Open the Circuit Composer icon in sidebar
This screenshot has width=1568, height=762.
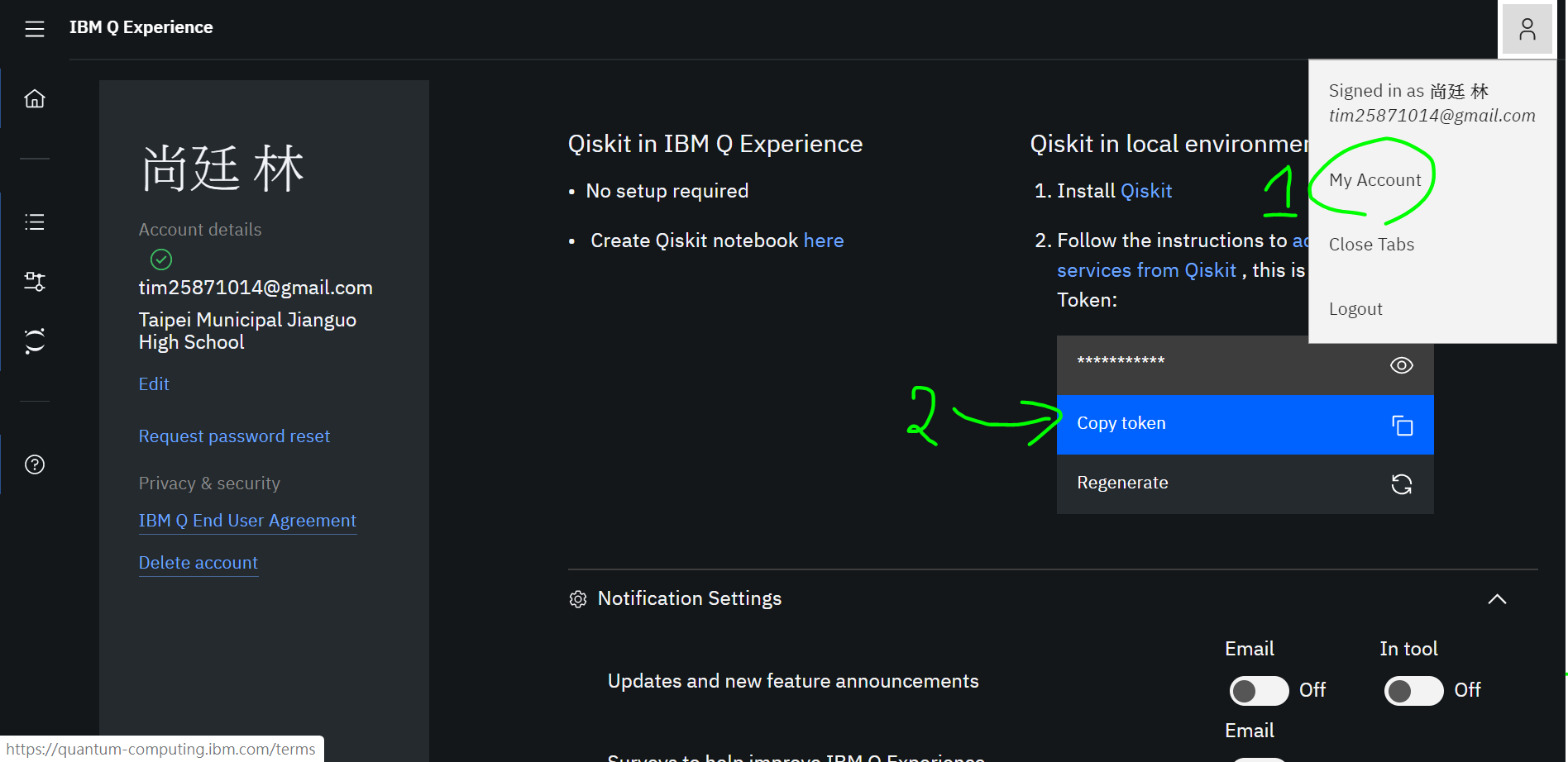tap(35, 281)
